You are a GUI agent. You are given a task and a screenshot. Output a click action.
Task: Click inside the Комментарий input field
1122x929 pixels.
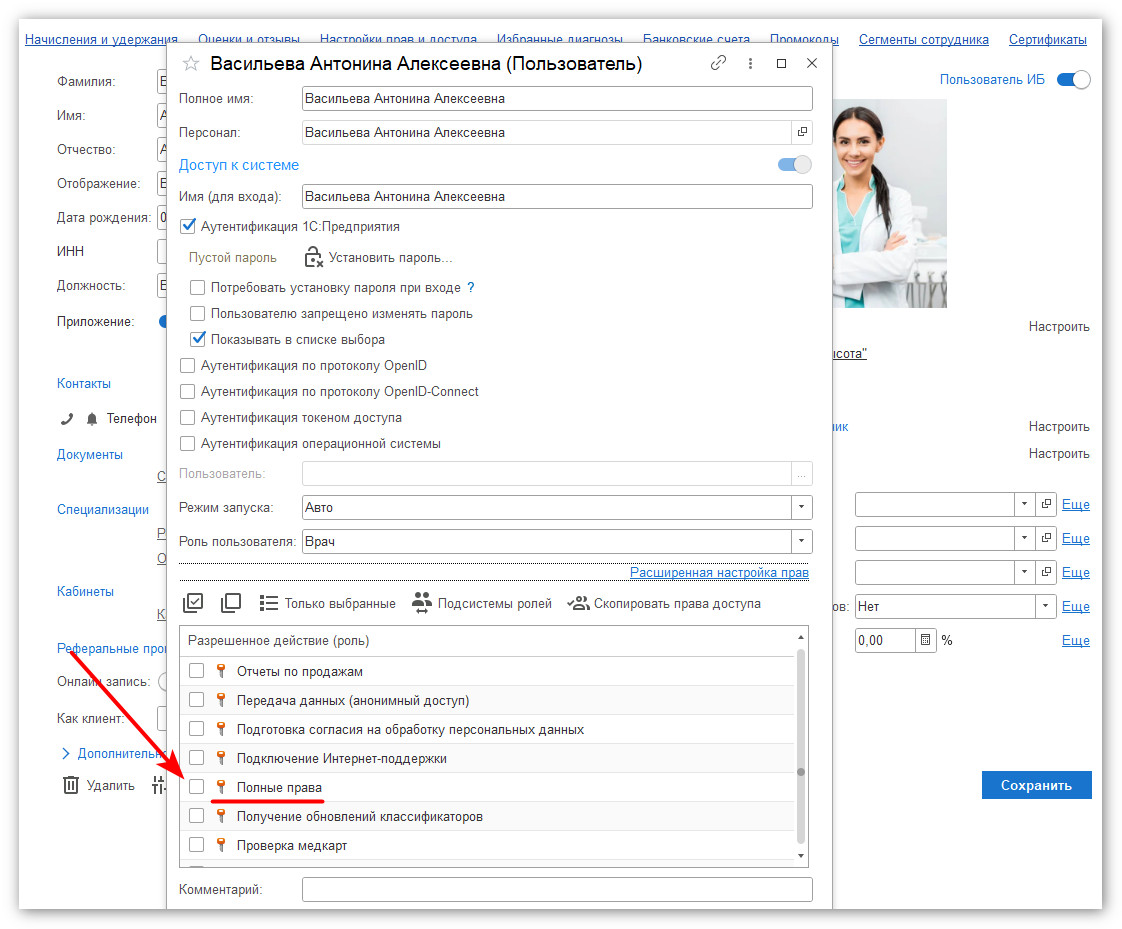click(x=557, y=890)
